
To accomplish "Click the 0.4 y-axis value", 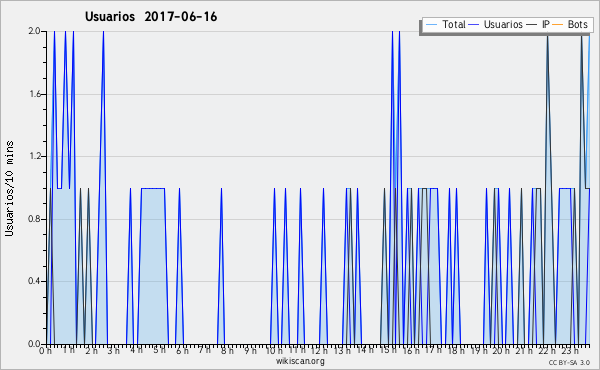I will click(x=34, y=281).
